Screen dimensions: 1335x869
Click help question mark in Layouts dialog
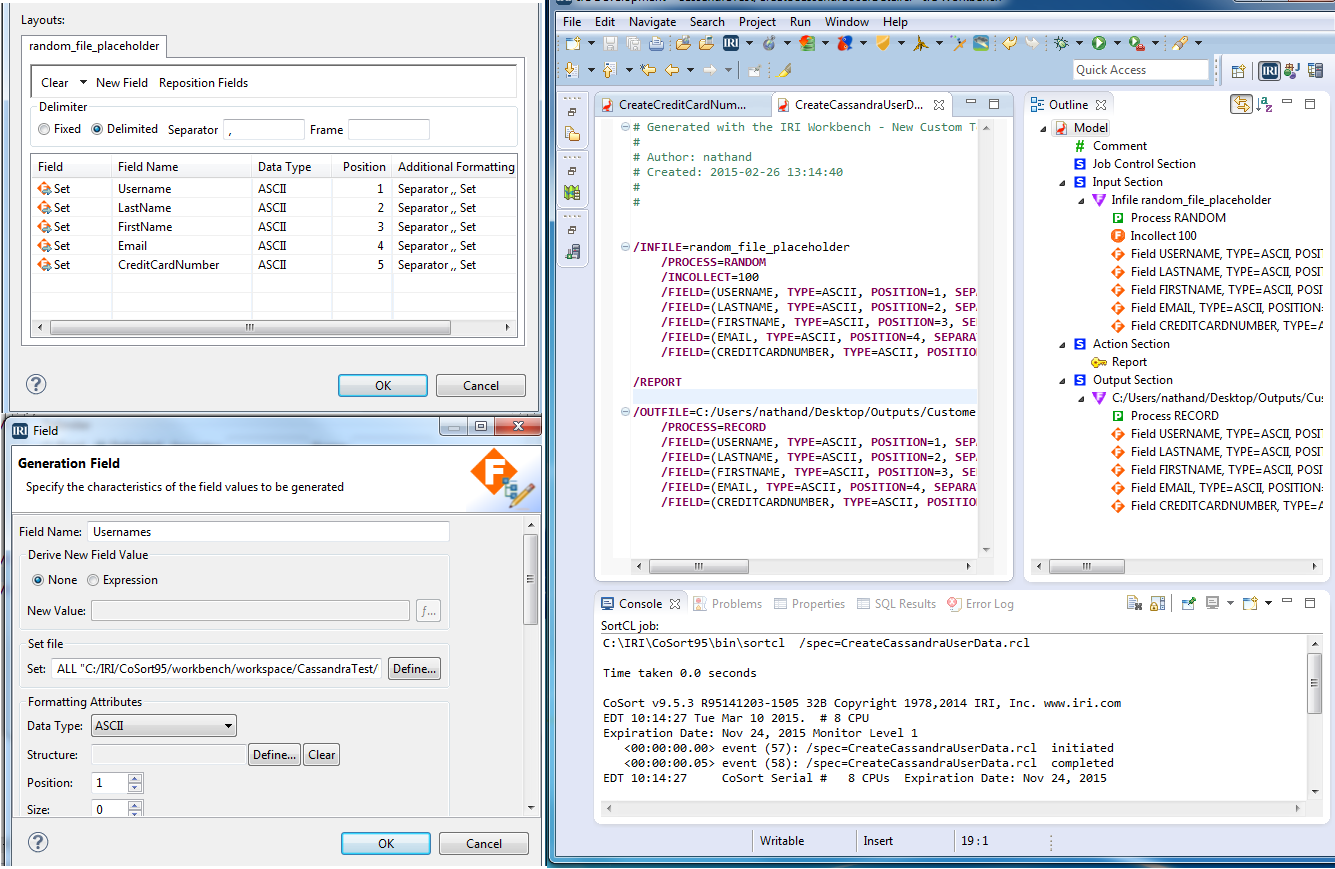[36, 384]
